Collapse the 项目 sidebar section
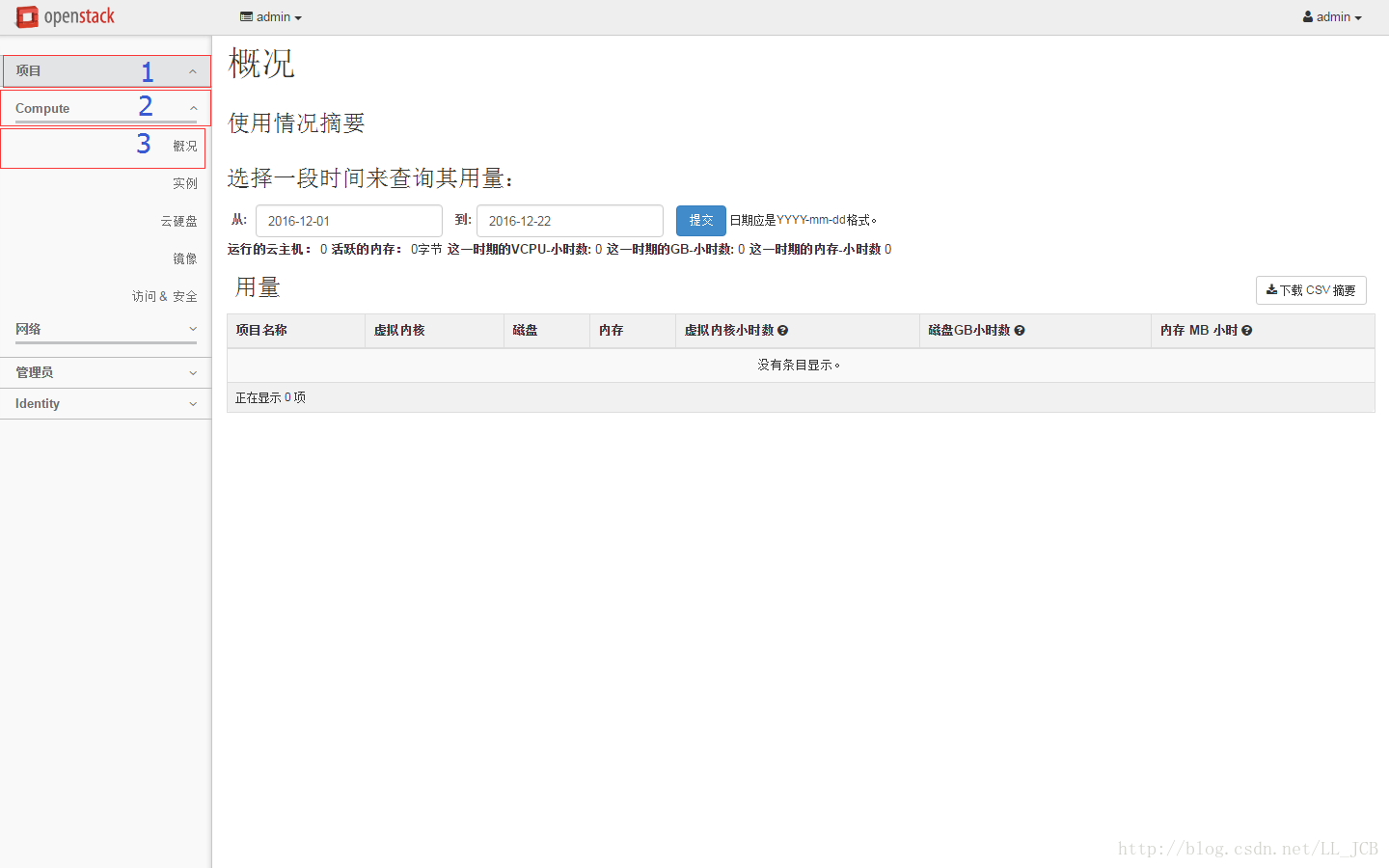Image resolution: width=1389 pixels, height=868 pixels. click(x=106, y=71)
